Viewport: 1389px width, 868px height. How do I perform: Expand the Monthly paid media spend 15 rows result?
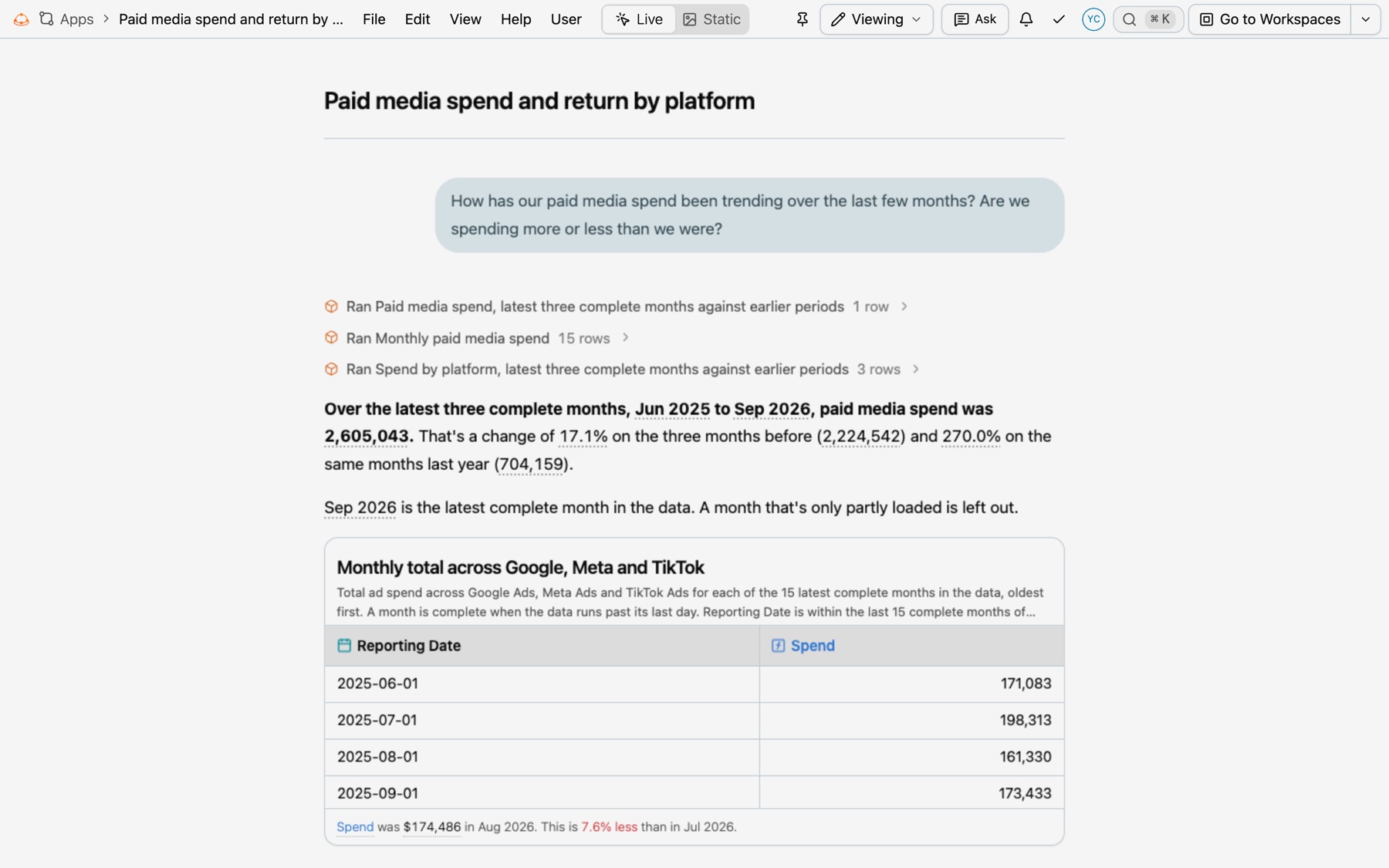625,338
